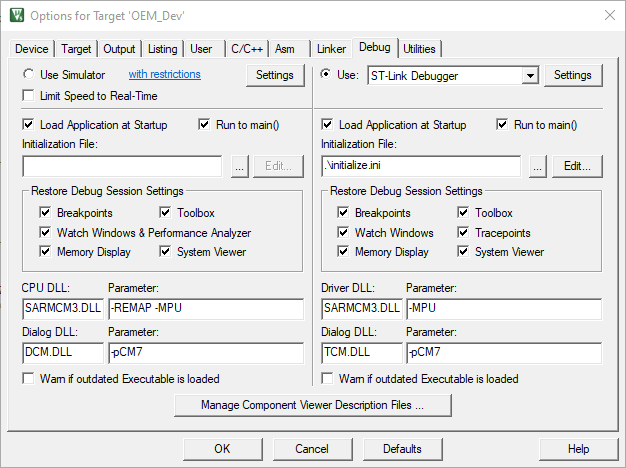Confirm with the OK button
The width and height of the screenshot is (626, 468).
click(x=222, y=449)
